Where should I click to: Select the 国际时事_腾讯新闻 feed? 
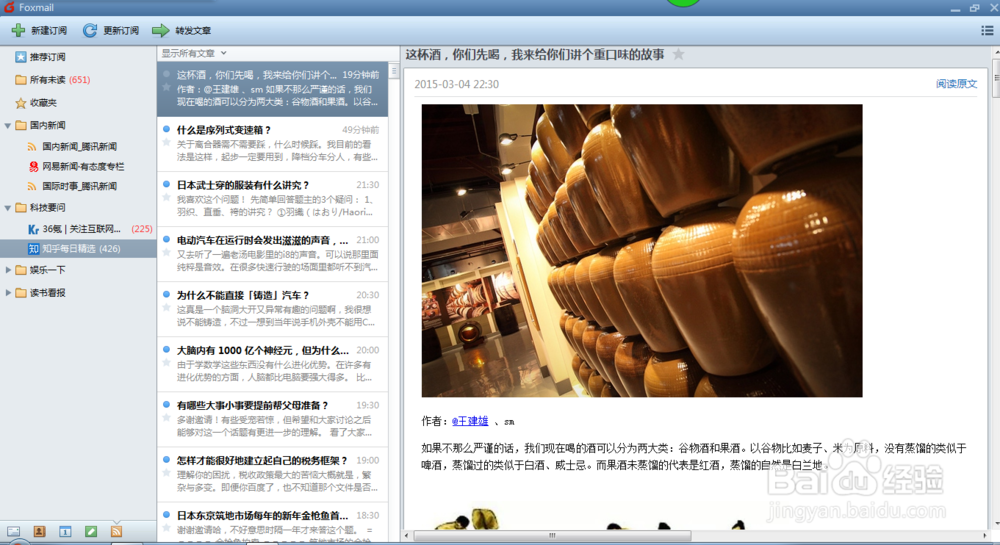[x=72, y=186]
